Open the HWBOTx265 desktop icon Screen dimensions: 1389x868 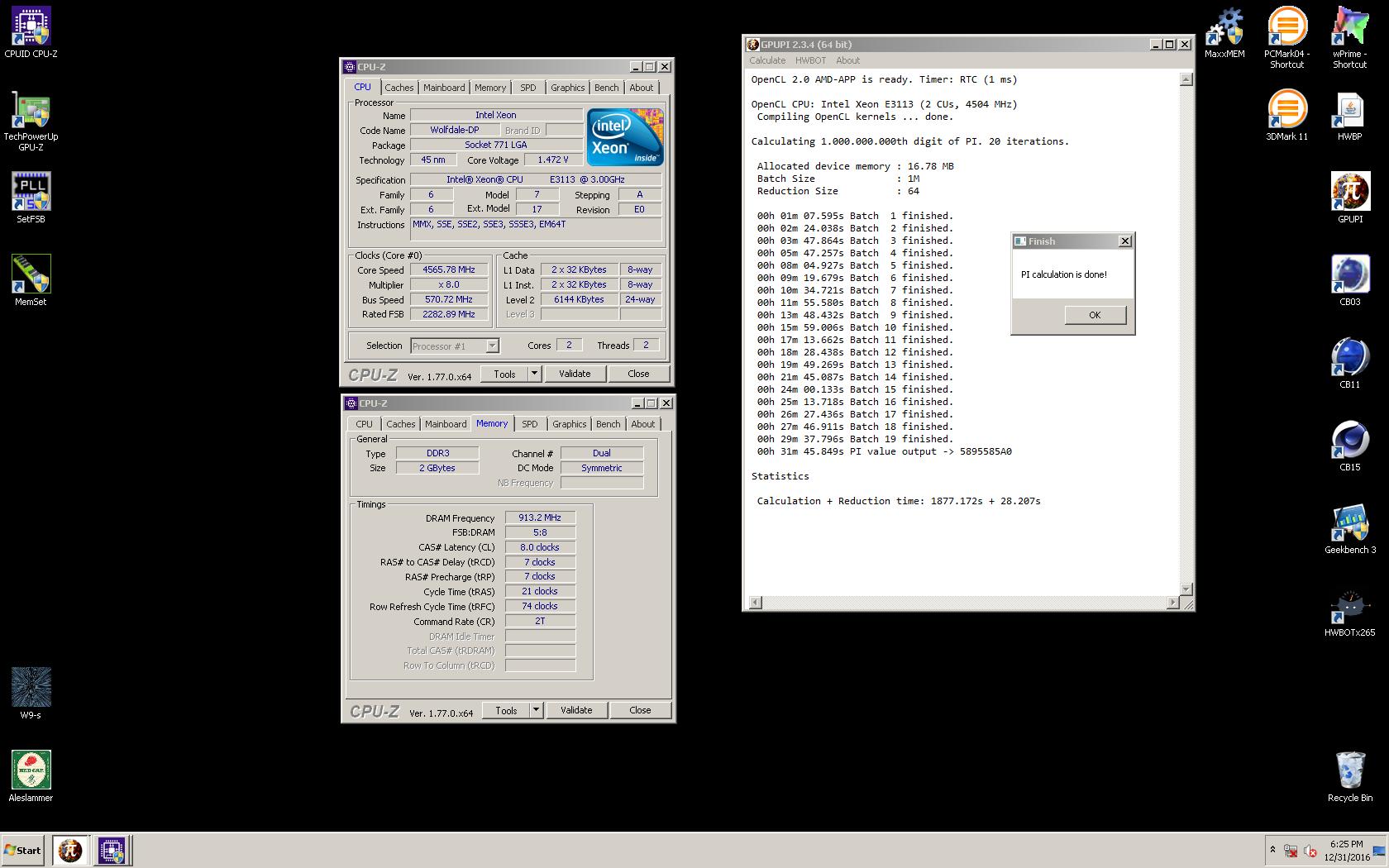pos(1350,612)
